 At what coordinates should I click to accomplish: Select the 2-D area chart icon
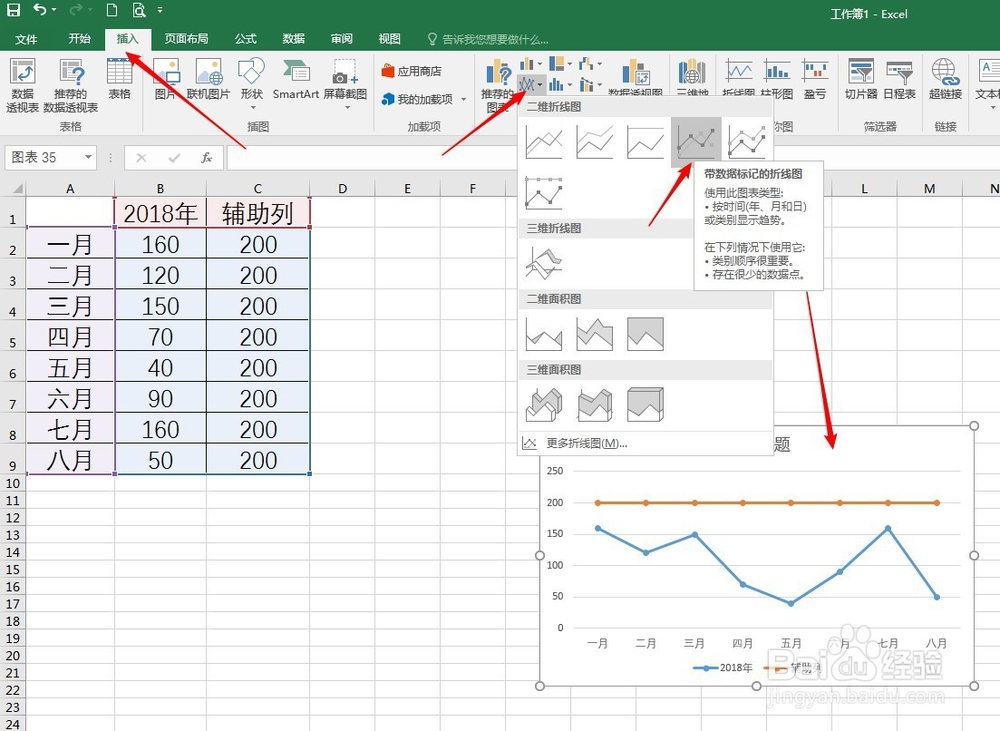click(x=544, y=334)
